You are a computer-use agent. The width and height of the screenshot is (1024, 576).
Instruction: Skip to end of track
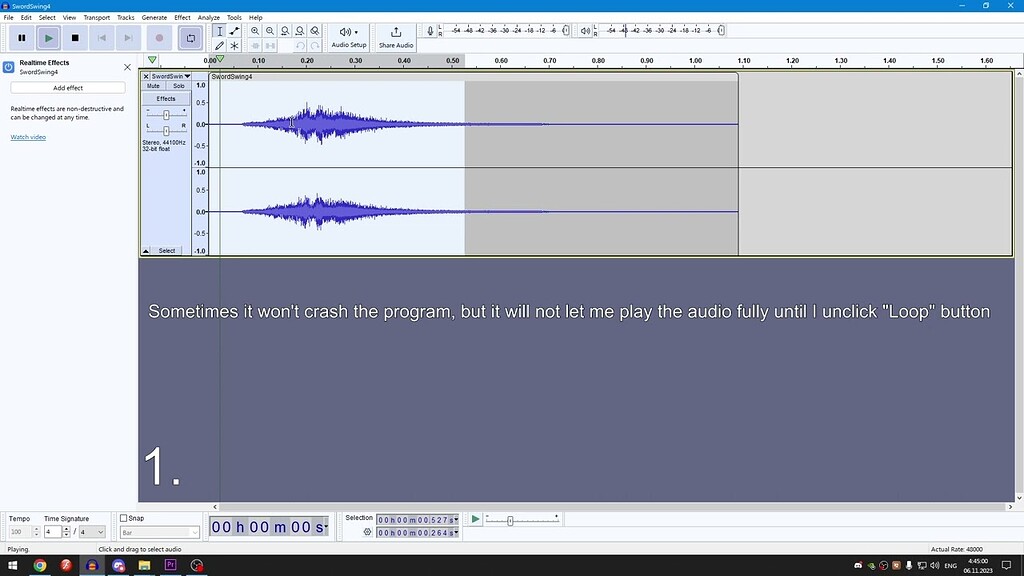coord(128,38)
